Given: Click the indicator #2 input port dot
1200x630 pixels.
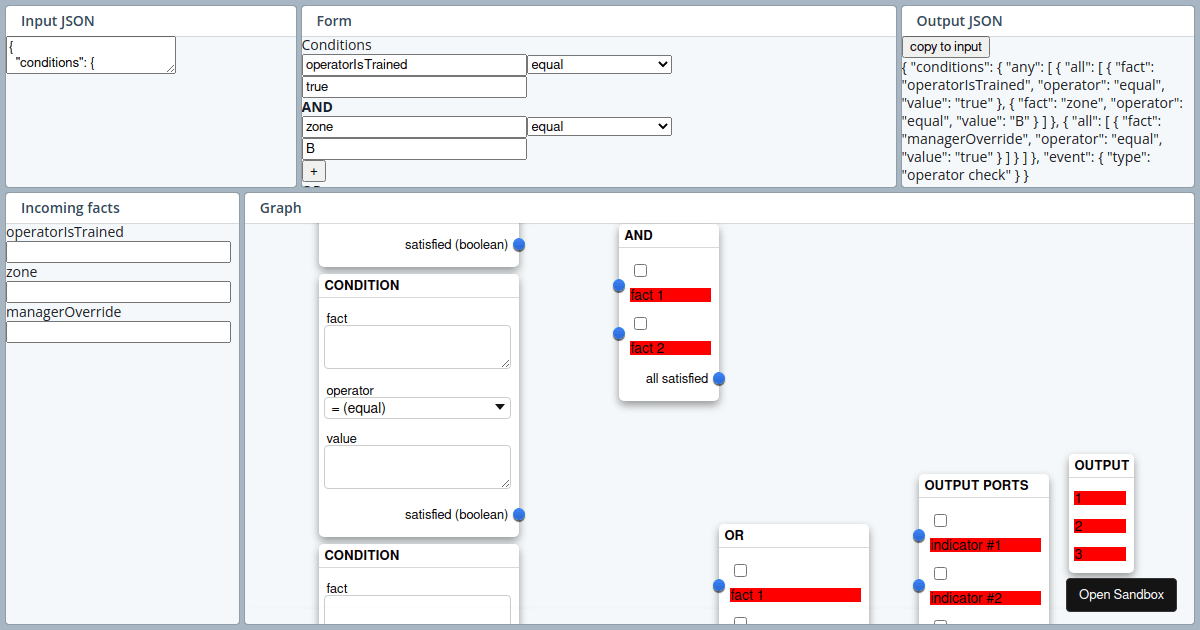Looking at the screenshot, I should coord(919,586).
